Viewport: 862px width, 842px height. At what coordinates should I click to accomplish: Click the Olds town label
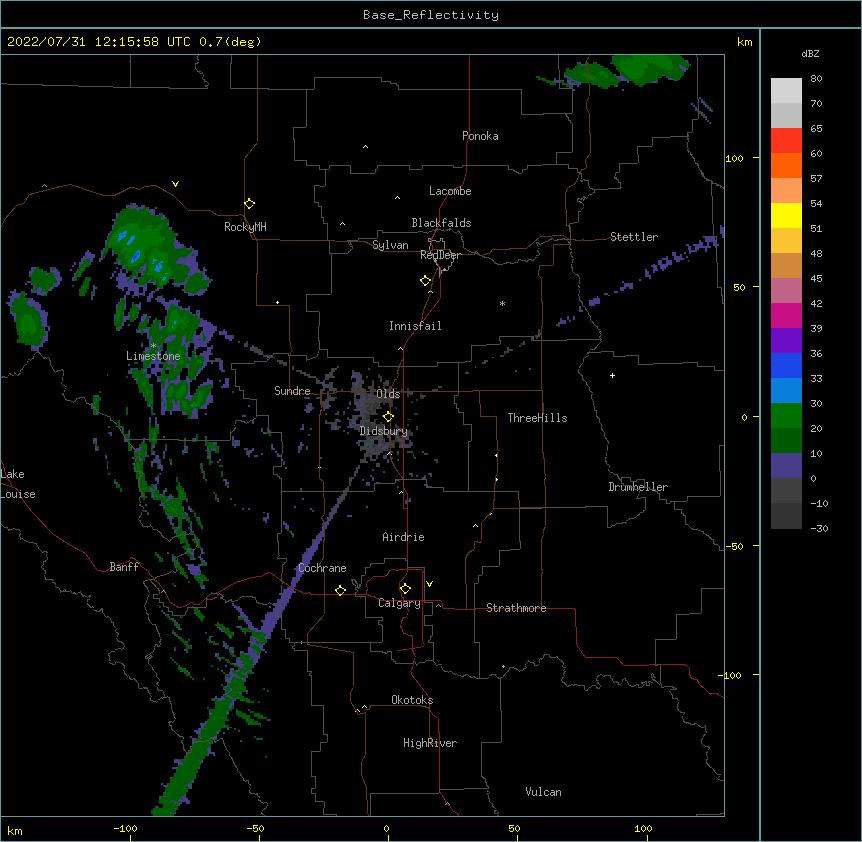point(388,394)
